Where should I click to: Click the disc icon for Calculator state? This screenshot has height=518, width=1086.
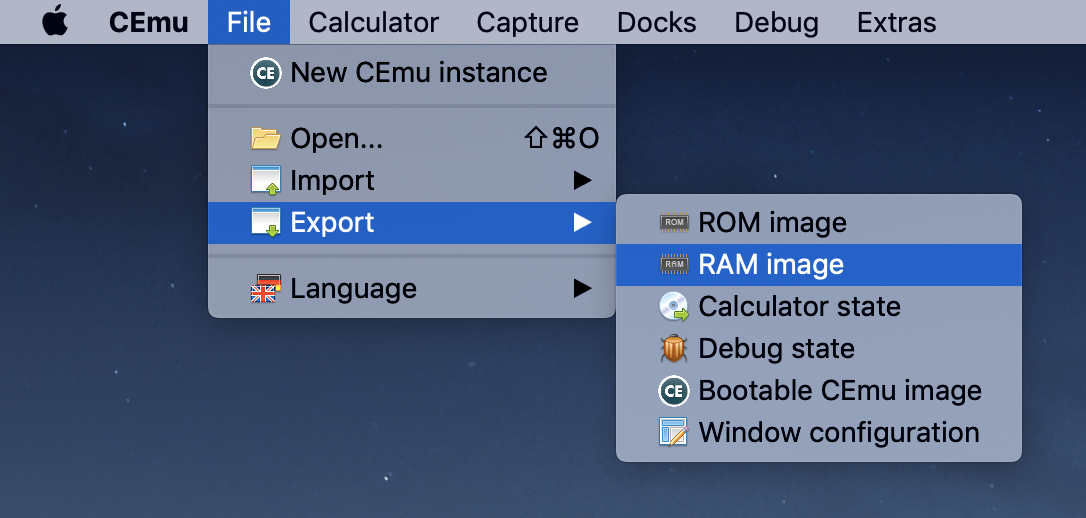tap(674, 307)
